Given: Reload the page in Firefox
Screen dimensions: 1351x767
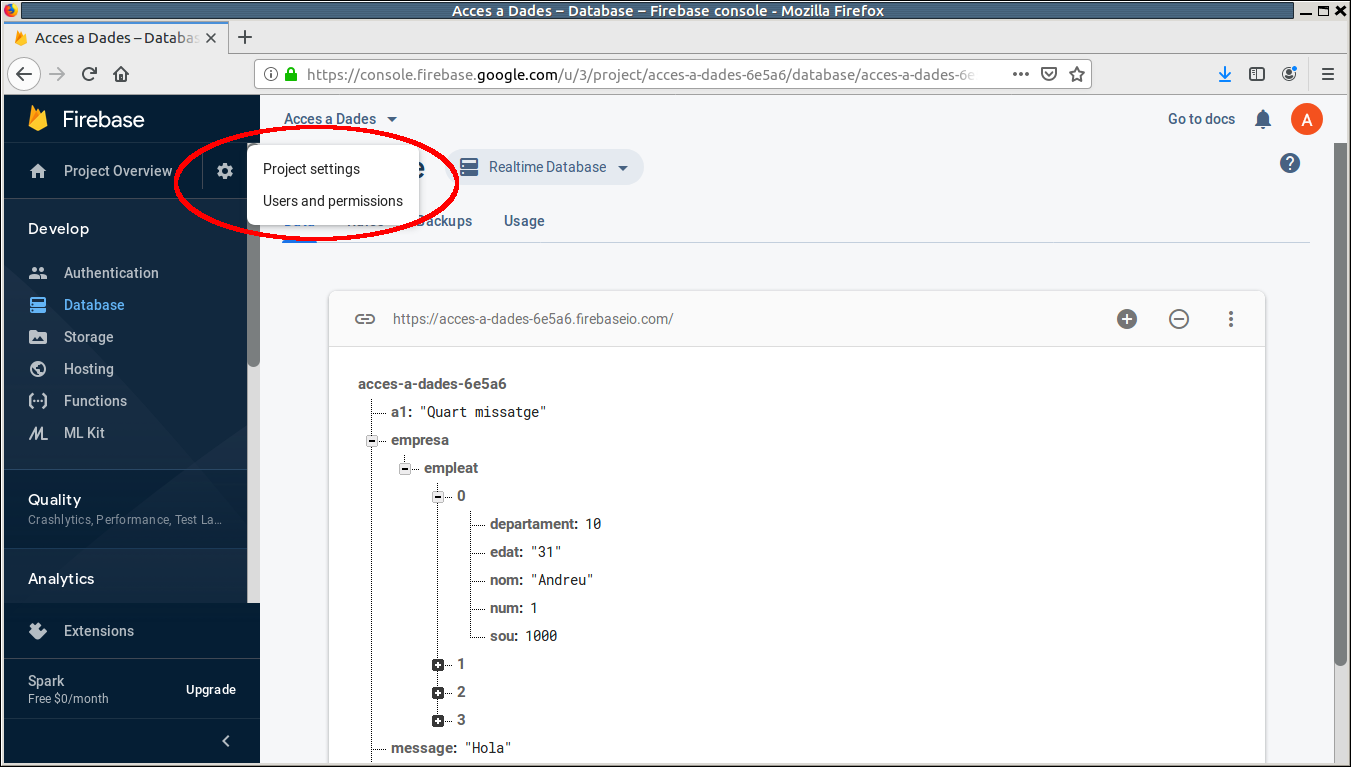Looking at the screenshot, I should coord(89,74).
